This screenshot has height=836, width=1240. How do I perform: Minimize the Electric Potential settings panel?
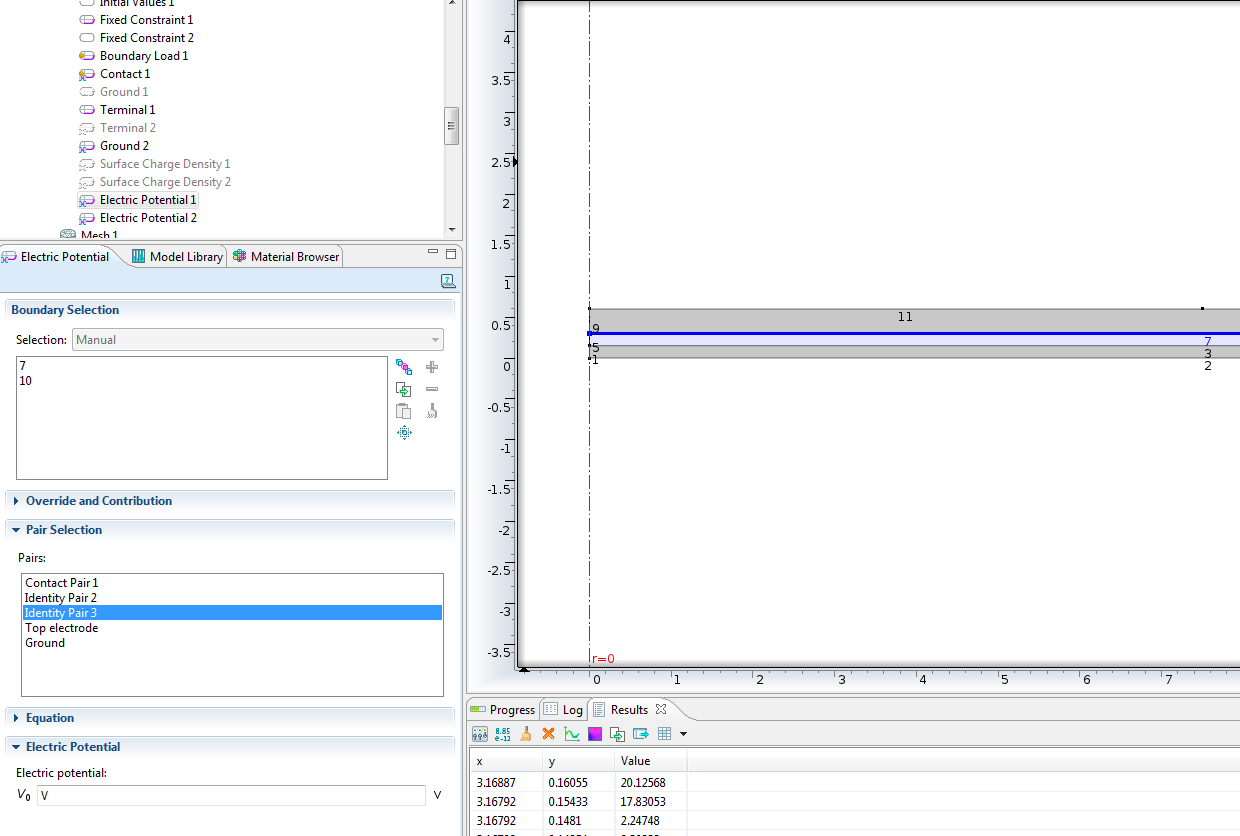(433, 254)
